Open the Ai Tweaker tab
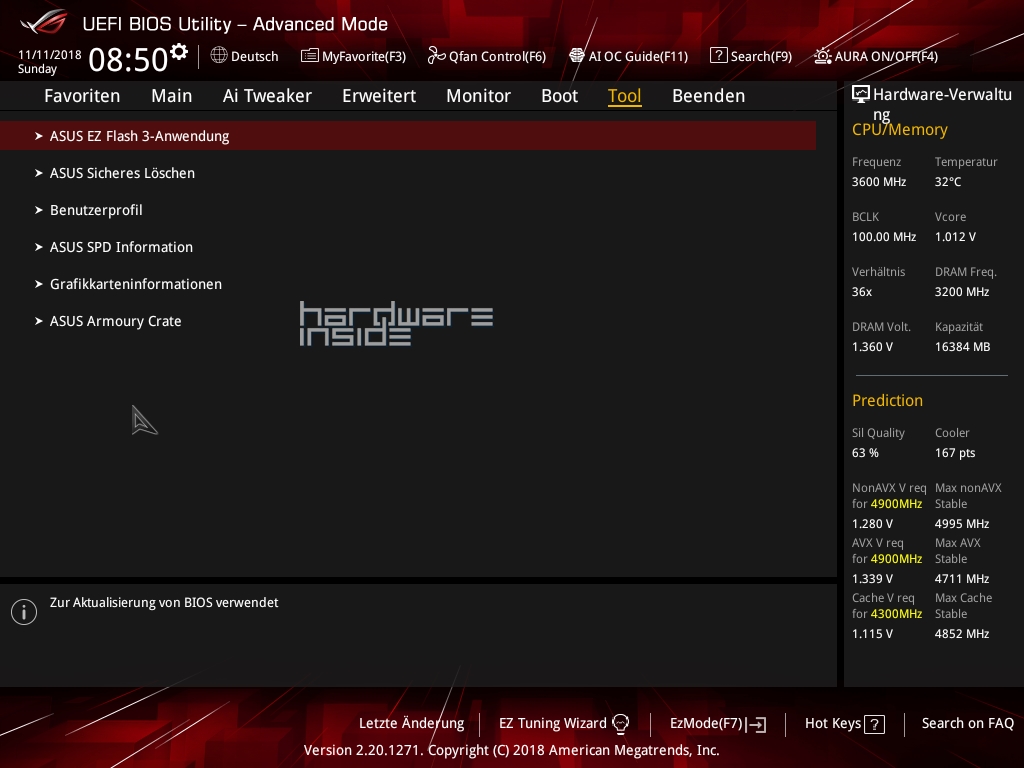 click(x=267, y=96)
